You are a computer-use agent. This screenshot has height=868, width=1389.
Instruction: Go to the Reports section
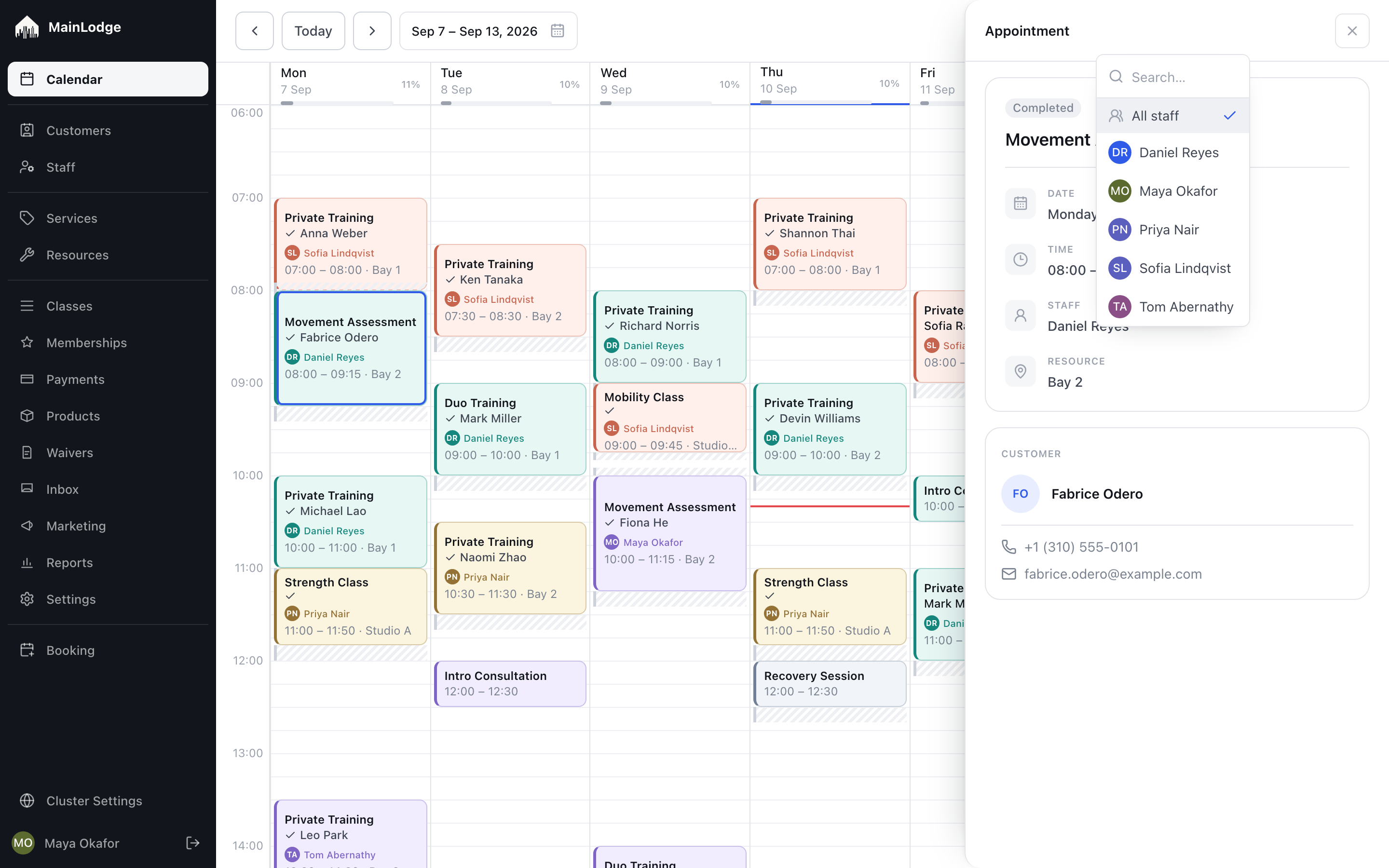tap(108, 563)
